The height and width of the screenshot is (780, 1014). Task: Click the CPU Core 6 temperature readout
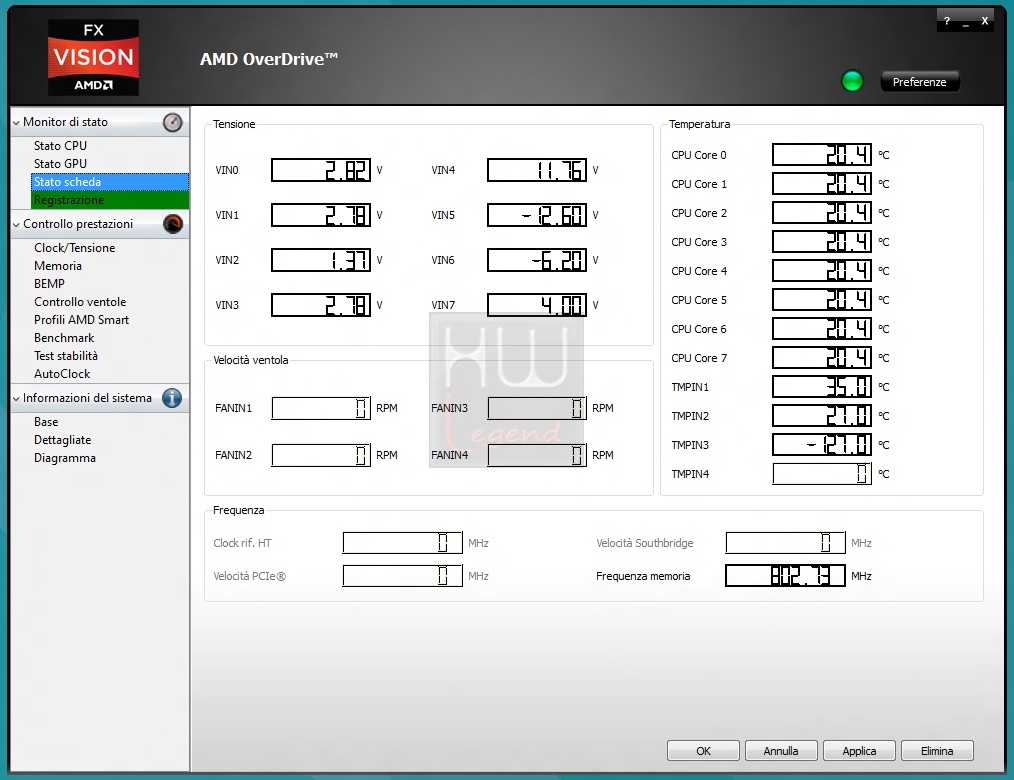[x=822, y=329]
